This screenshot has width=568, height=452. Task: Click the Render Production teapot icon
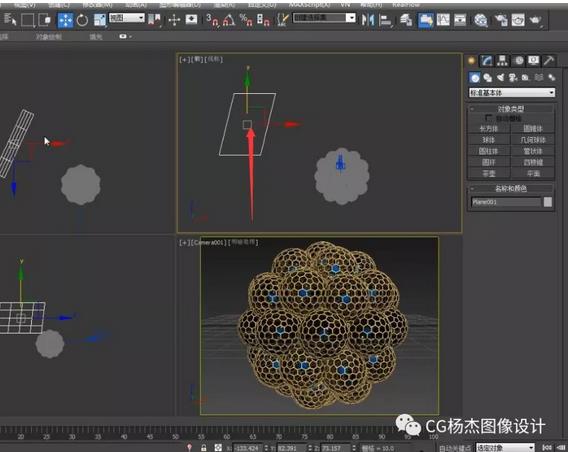click(535, 20)
